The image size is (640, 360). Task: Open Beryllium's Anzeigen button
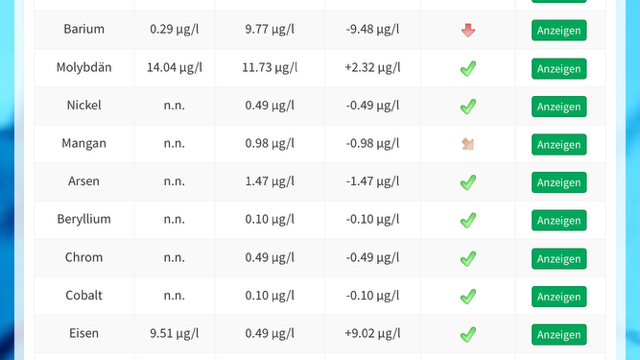tap(559, 220)
